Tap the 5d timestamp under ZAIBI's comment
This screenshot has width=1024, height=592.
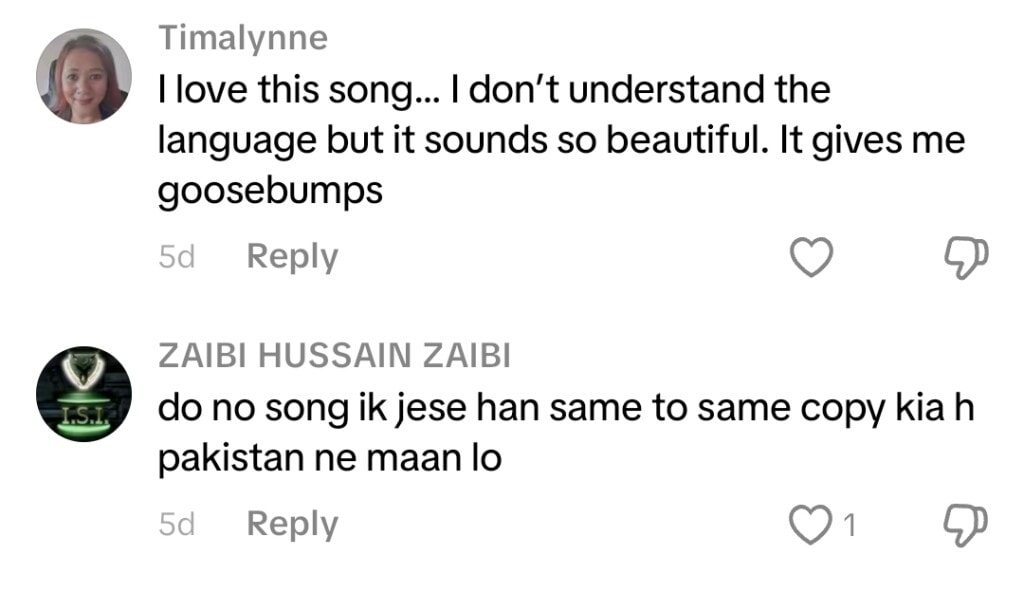pyautogui.click(x=176, y=525)
